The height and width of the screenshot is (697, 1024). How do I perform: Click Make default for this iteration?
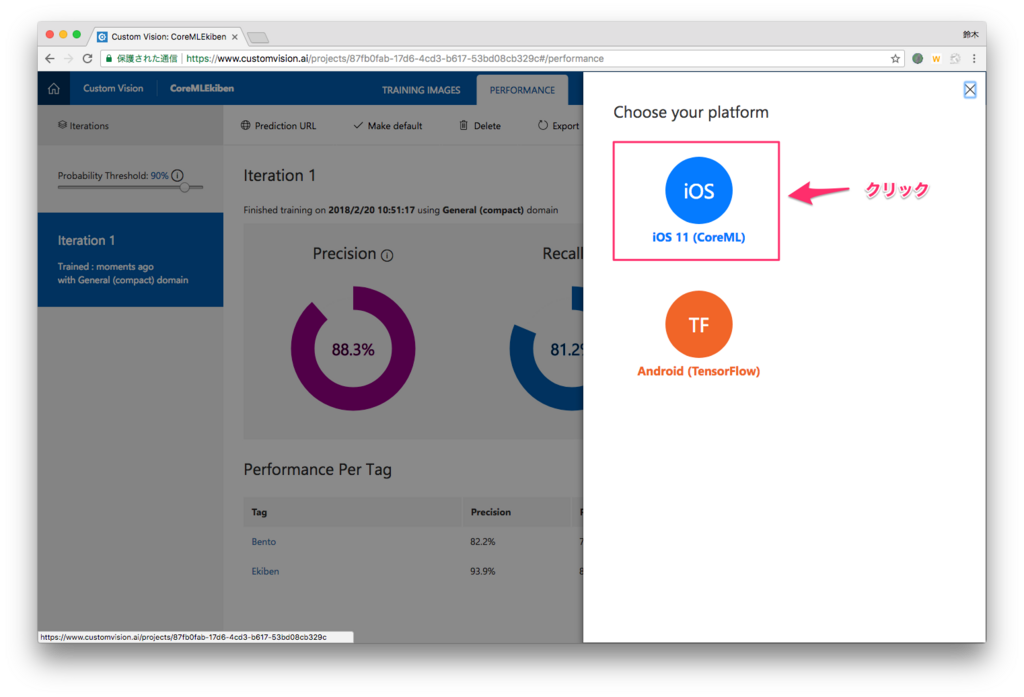388,125
